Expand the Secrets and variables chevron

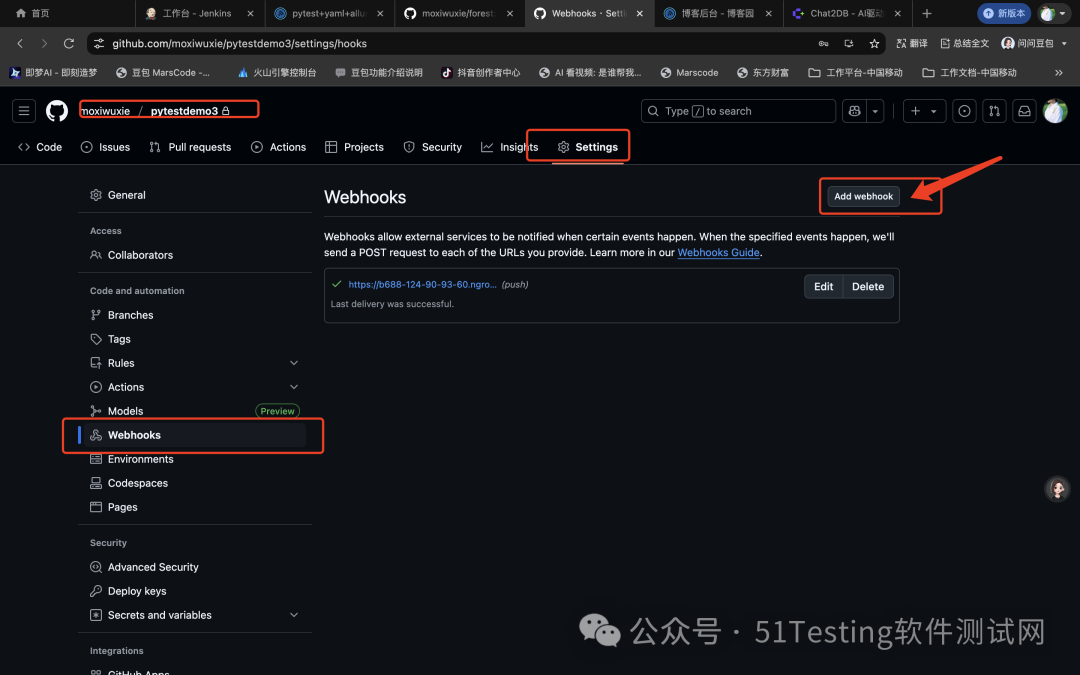[x=294, y=615]
